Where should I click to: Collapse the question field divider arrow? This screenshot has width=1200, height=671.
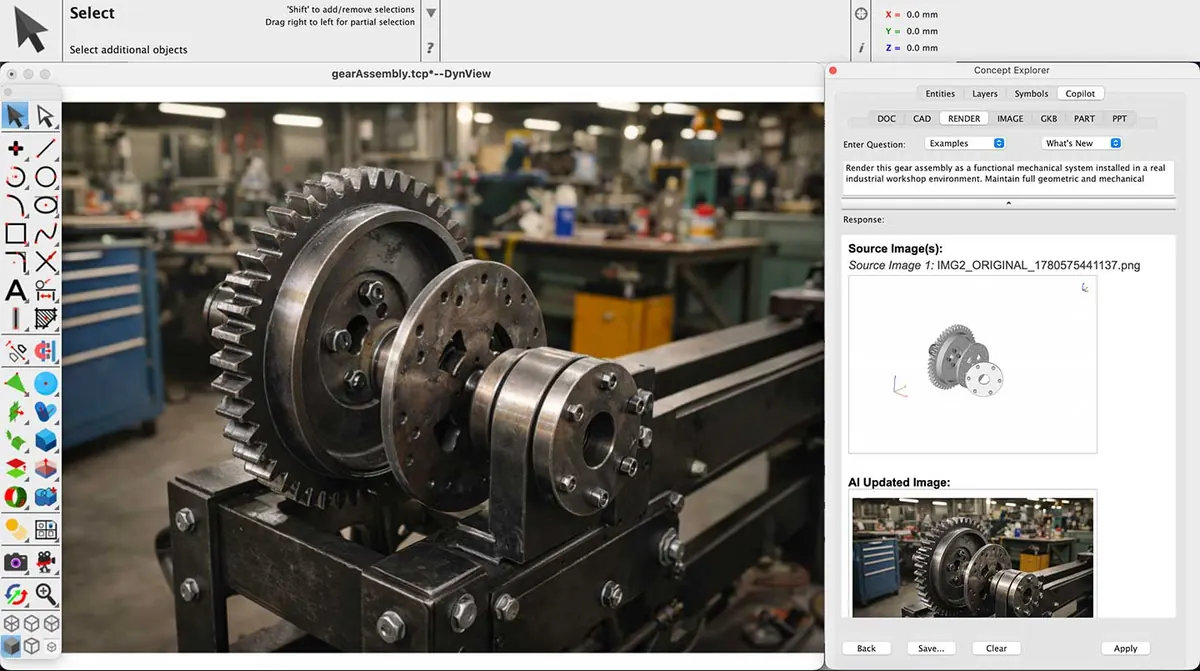click(x=1008, y=203)
